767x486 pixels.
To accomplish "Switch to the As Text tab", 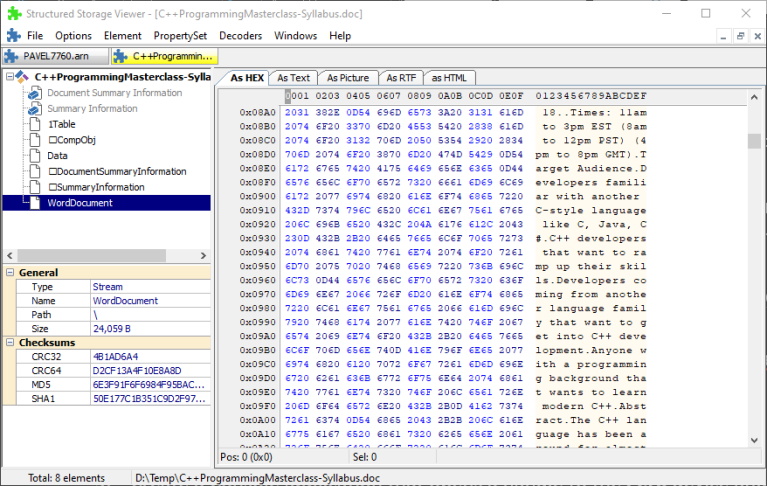I will click(293, 78).
